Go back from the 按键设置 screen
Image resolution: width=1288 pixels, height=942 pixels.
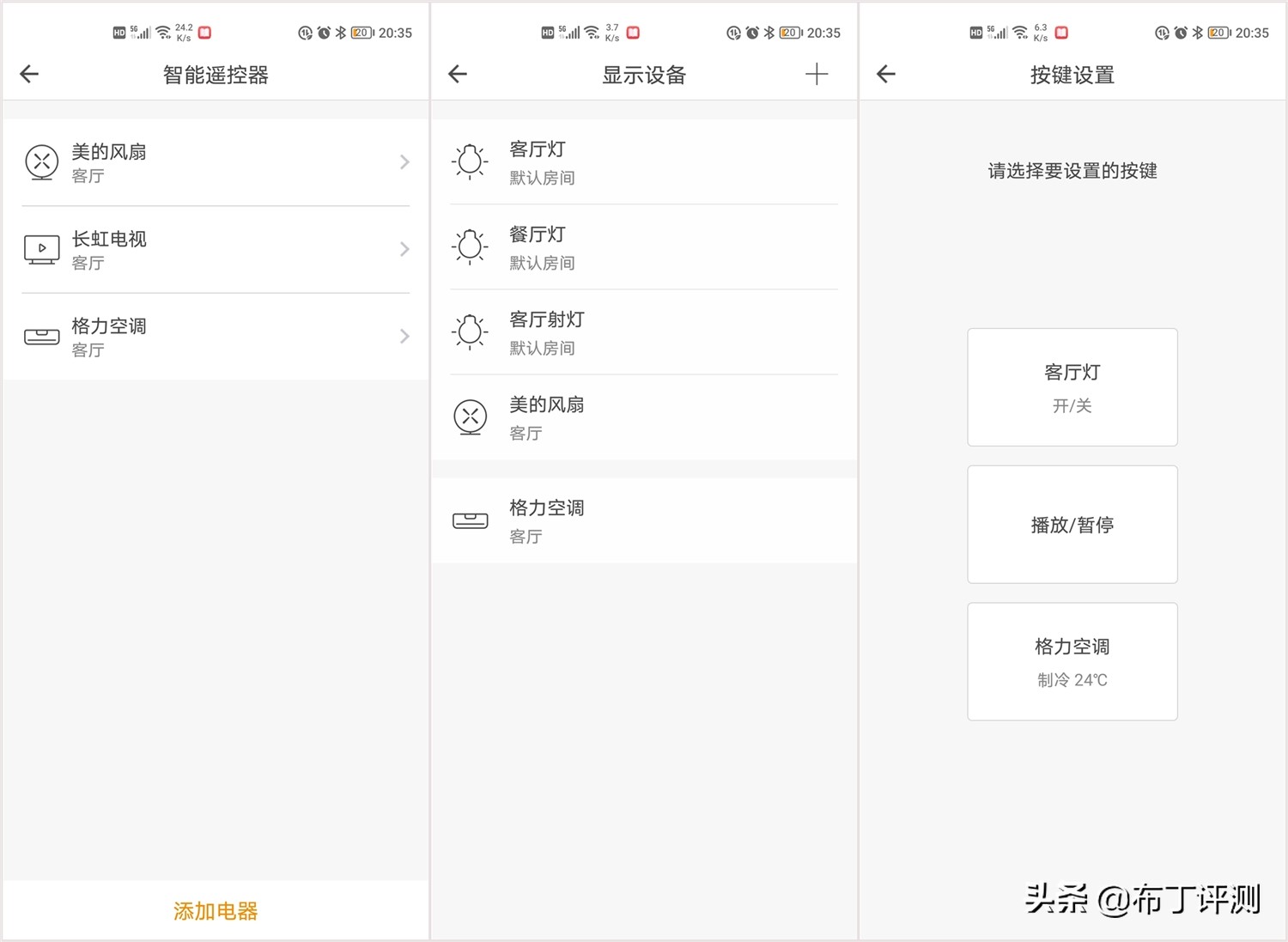(x=885, y=74)
